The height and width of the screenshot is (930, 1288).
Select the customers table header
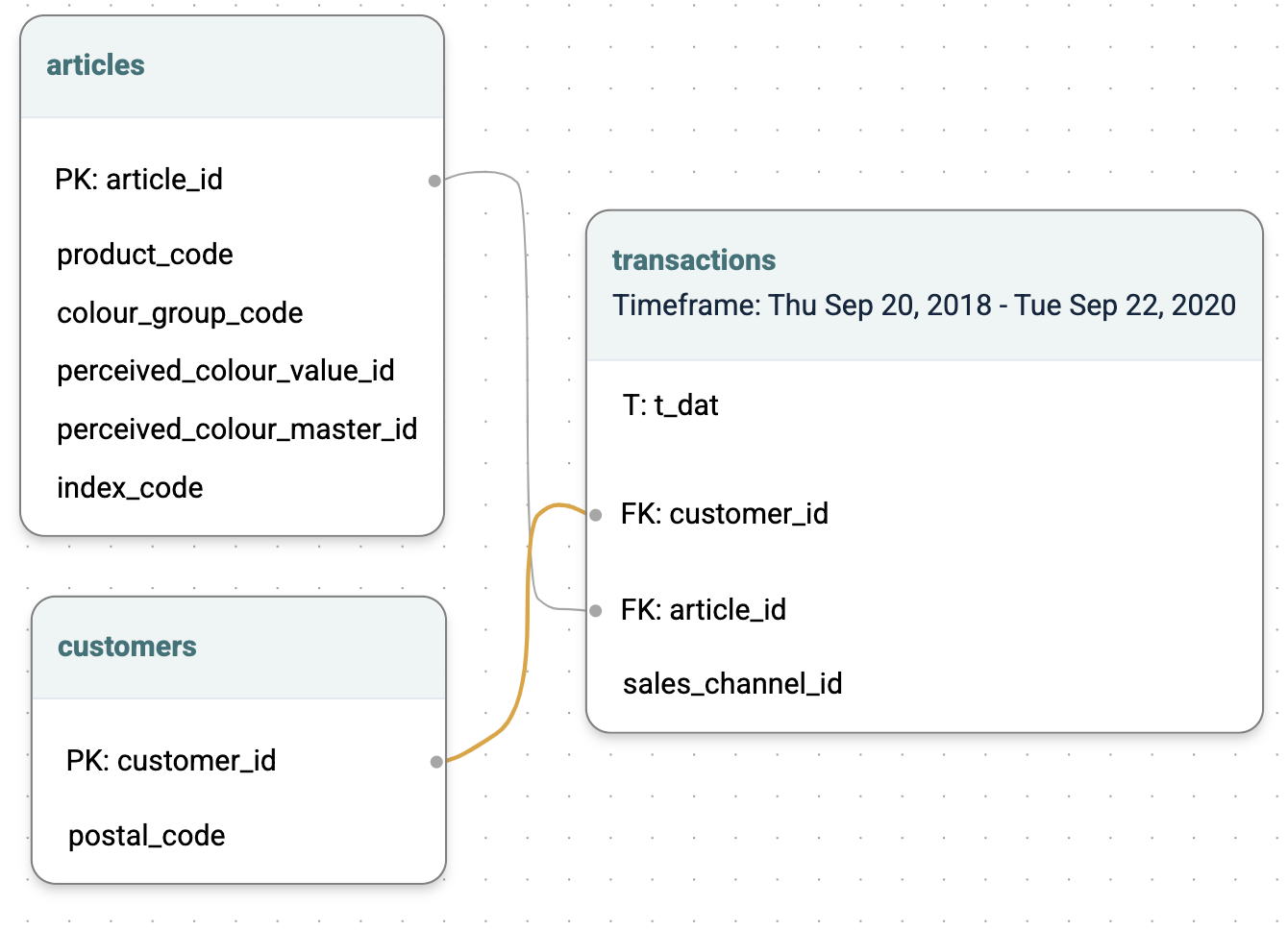pos(239,648)
